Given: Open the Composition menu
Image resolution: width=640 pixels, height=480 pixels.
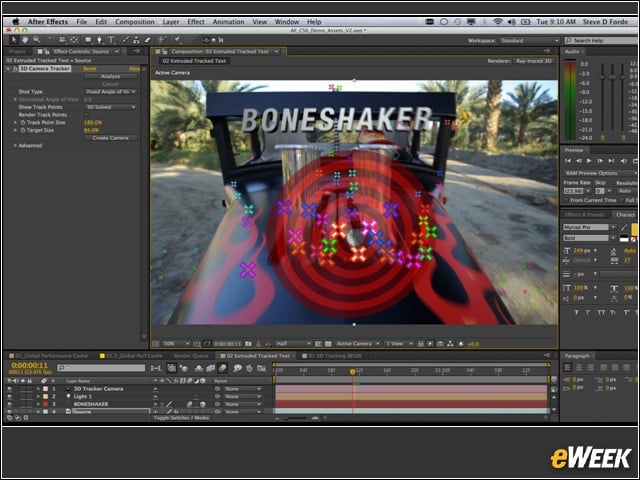Looking at the screenshot, I should point(135,22).
